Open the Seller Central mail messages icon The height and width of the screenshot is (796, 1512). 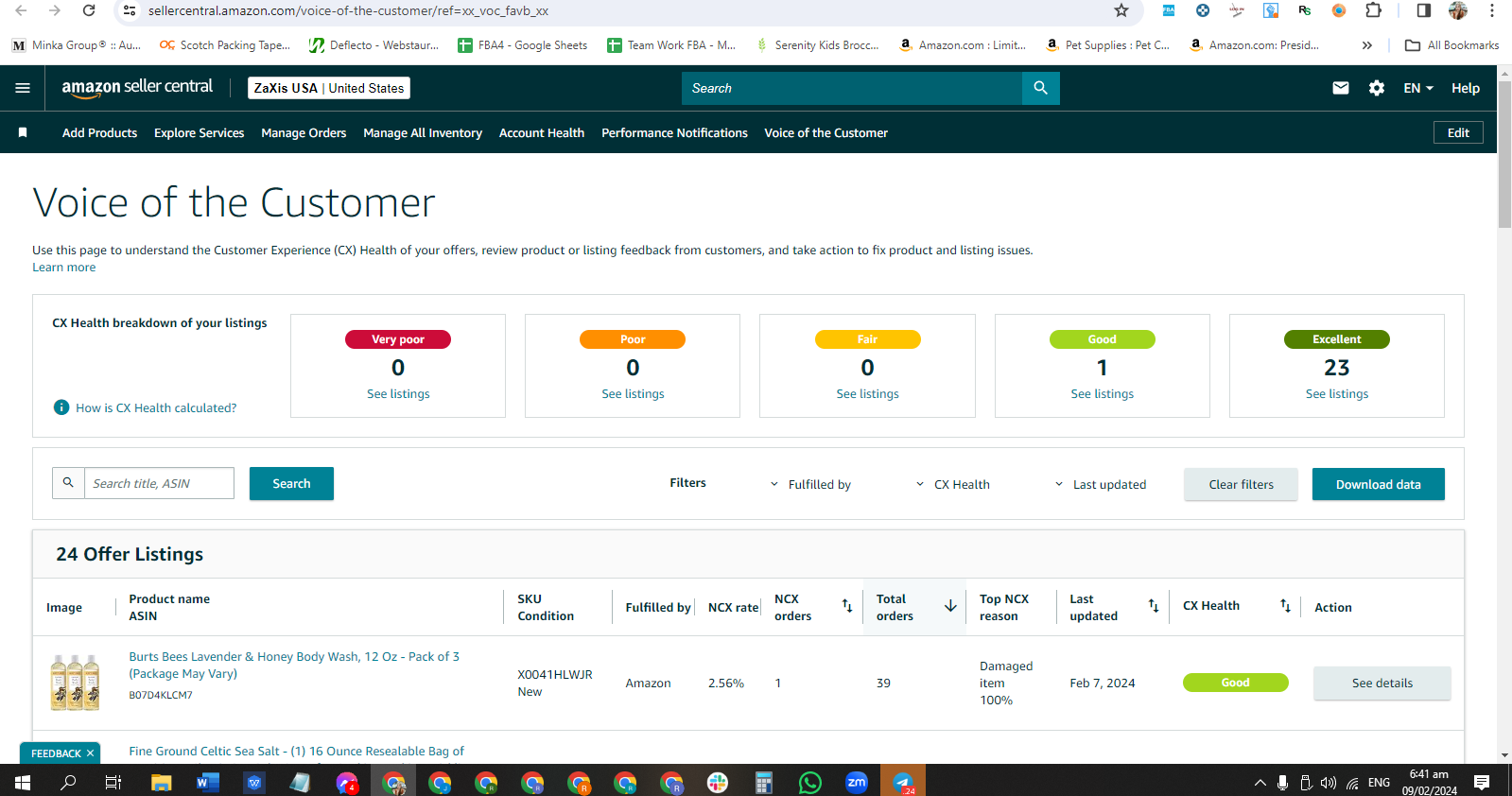pyautogui.click(x=1341, y=88)
